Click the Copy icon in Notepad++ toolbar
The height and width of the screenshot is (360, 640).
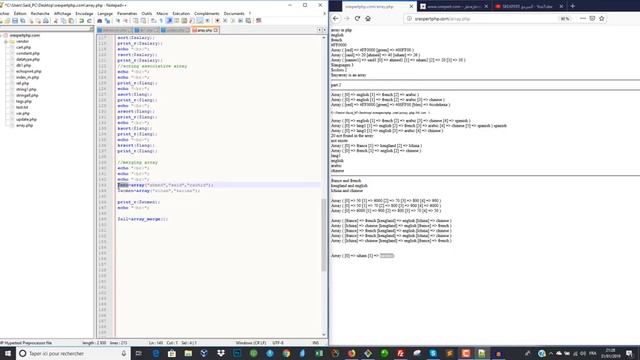(x=63, y=21)
